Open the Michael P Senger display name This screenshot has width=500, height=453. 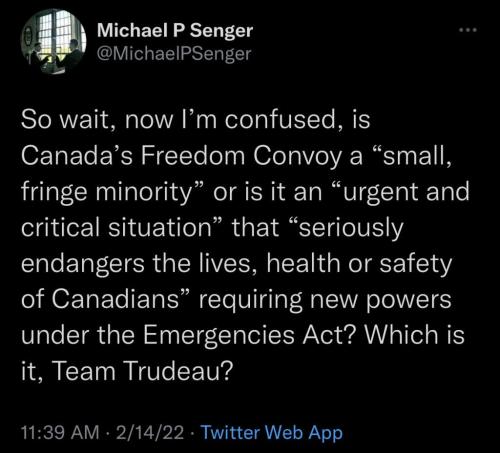(175, 30)
